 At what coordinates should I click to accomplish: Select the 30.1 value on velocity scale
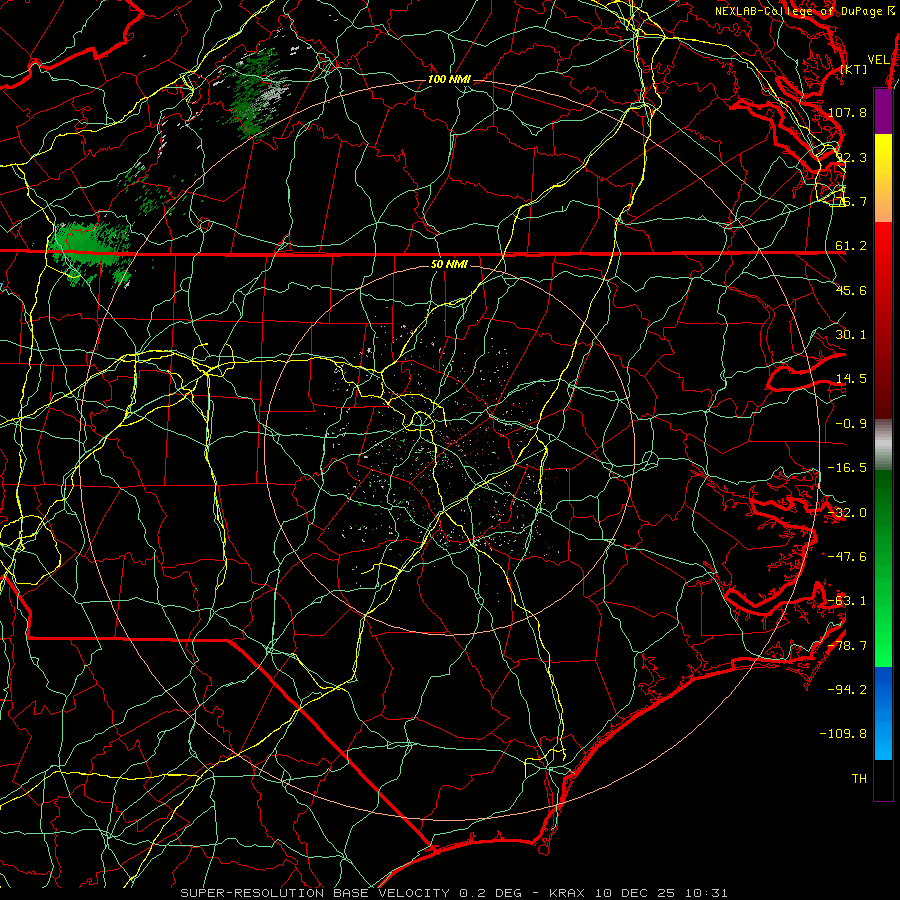point(851,335)
